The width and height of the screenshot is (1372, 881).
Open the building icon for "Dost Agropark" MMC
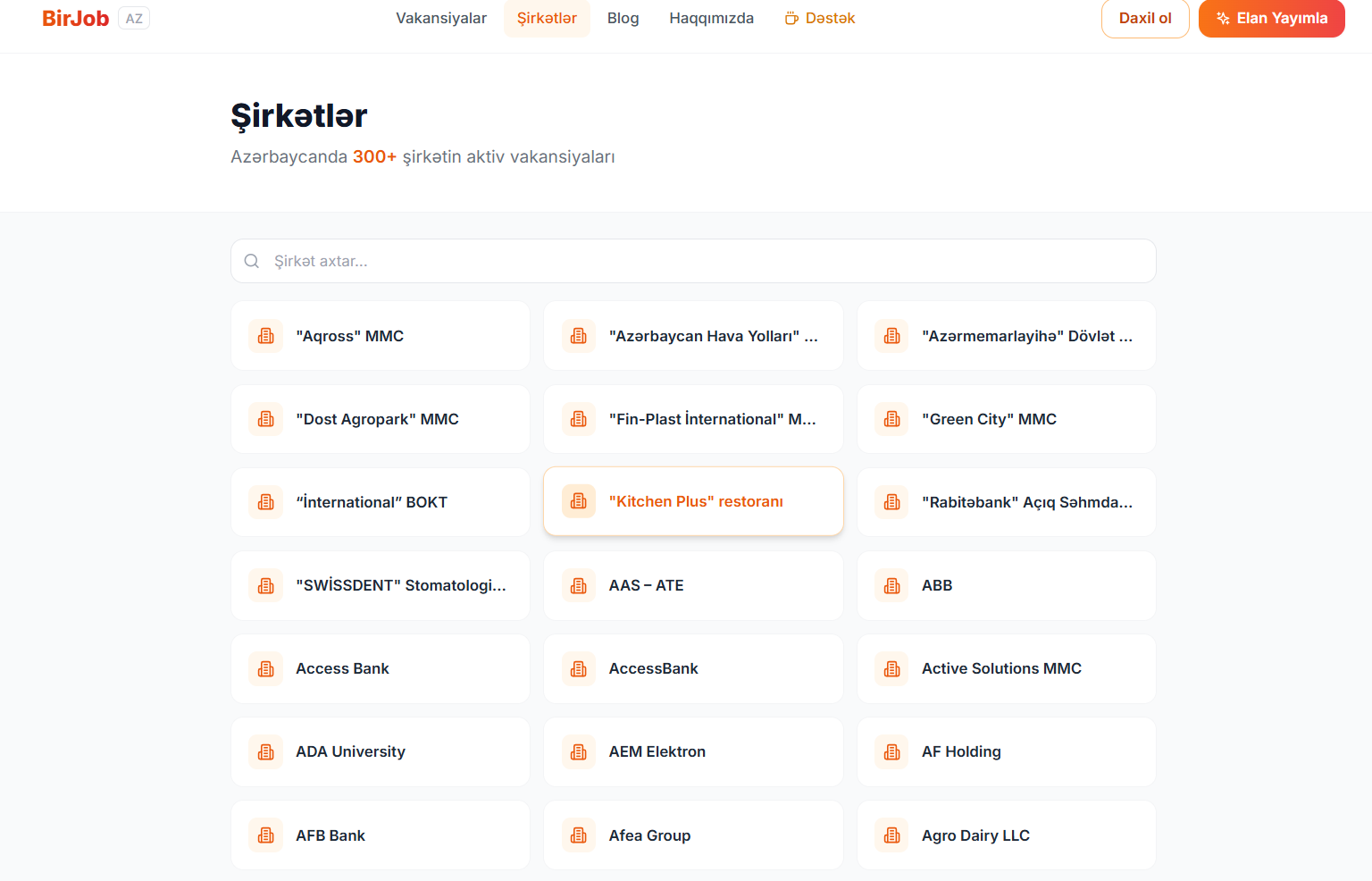tap(266, 419)
